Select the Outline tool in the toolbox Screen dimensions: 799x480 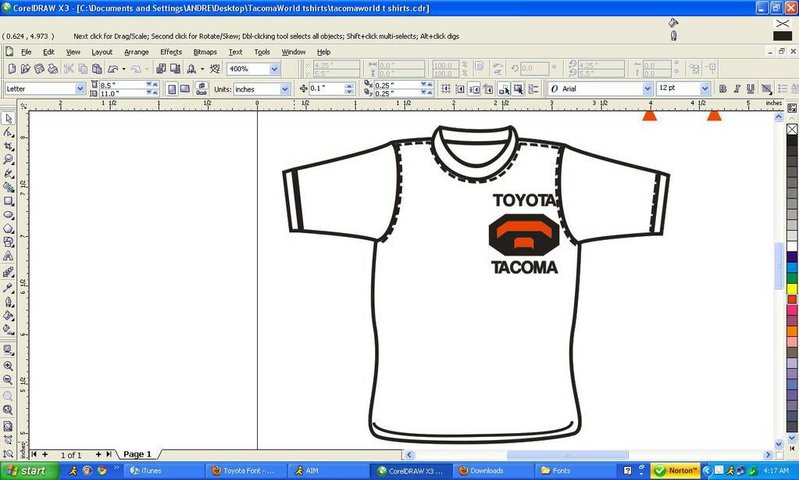point(8,302)
